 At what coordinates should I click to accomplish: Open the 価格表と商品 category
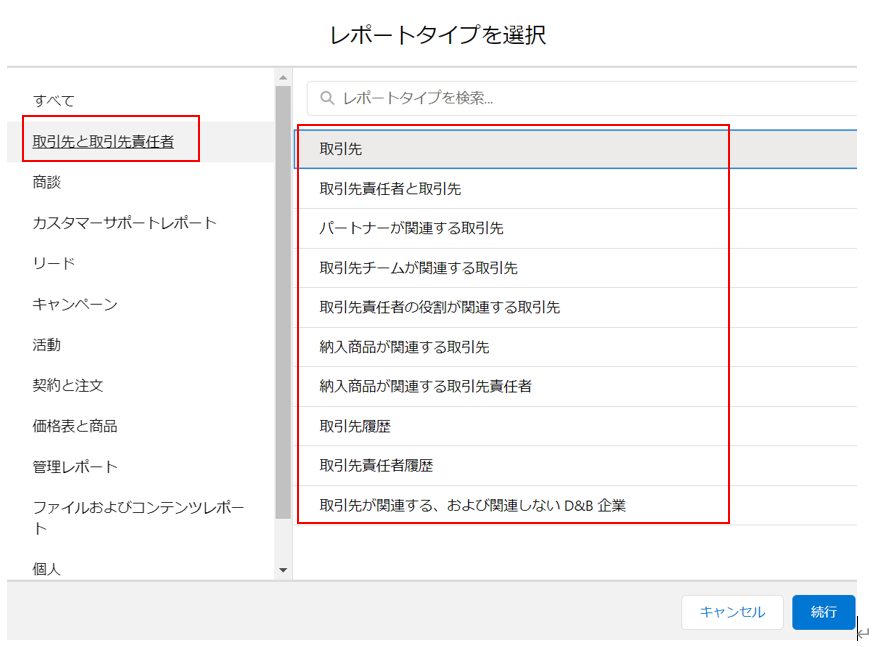click(75, 426)
